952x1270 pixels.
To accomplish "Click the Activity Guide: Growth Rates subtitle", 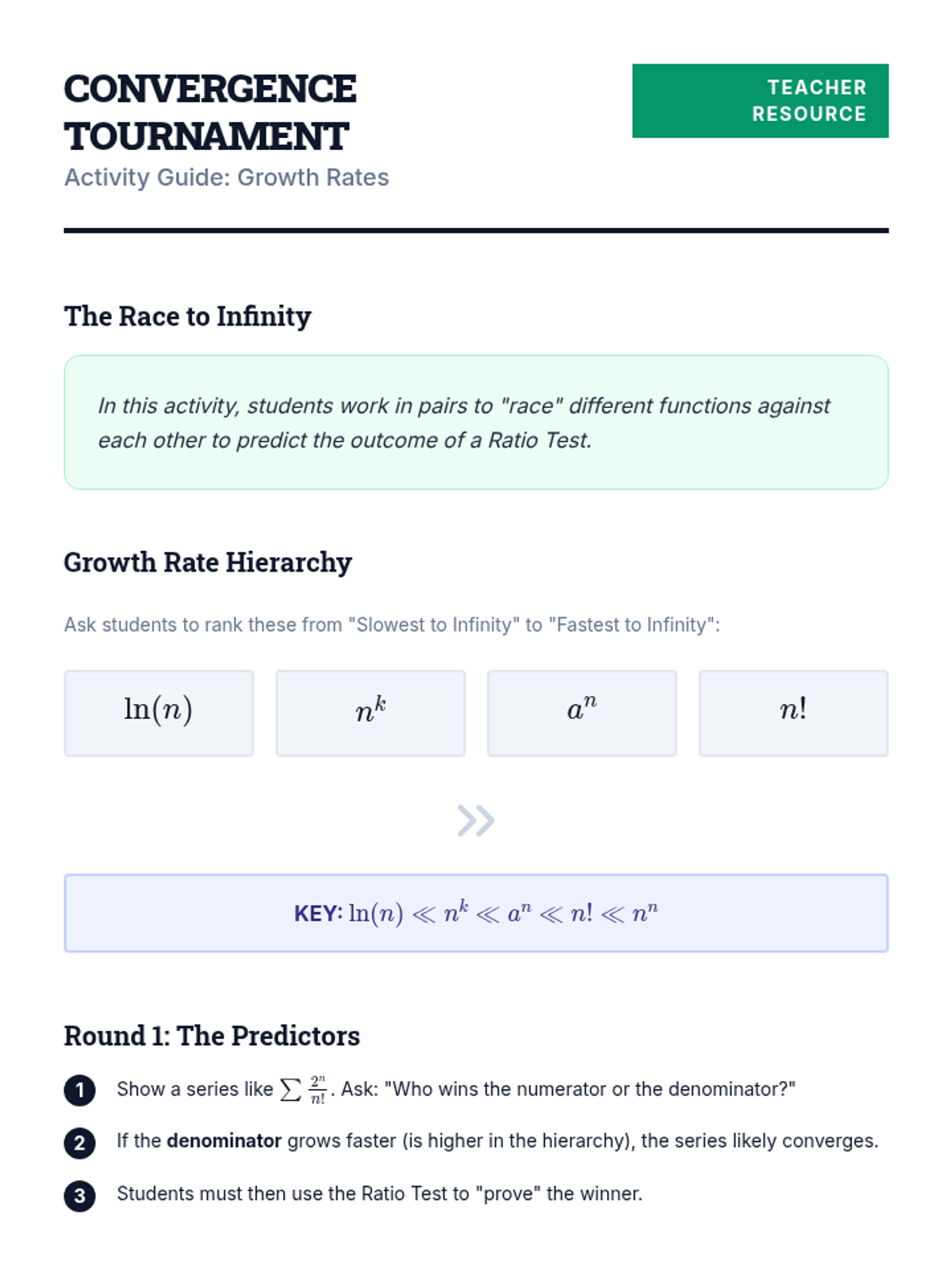I will coord(226,177).
